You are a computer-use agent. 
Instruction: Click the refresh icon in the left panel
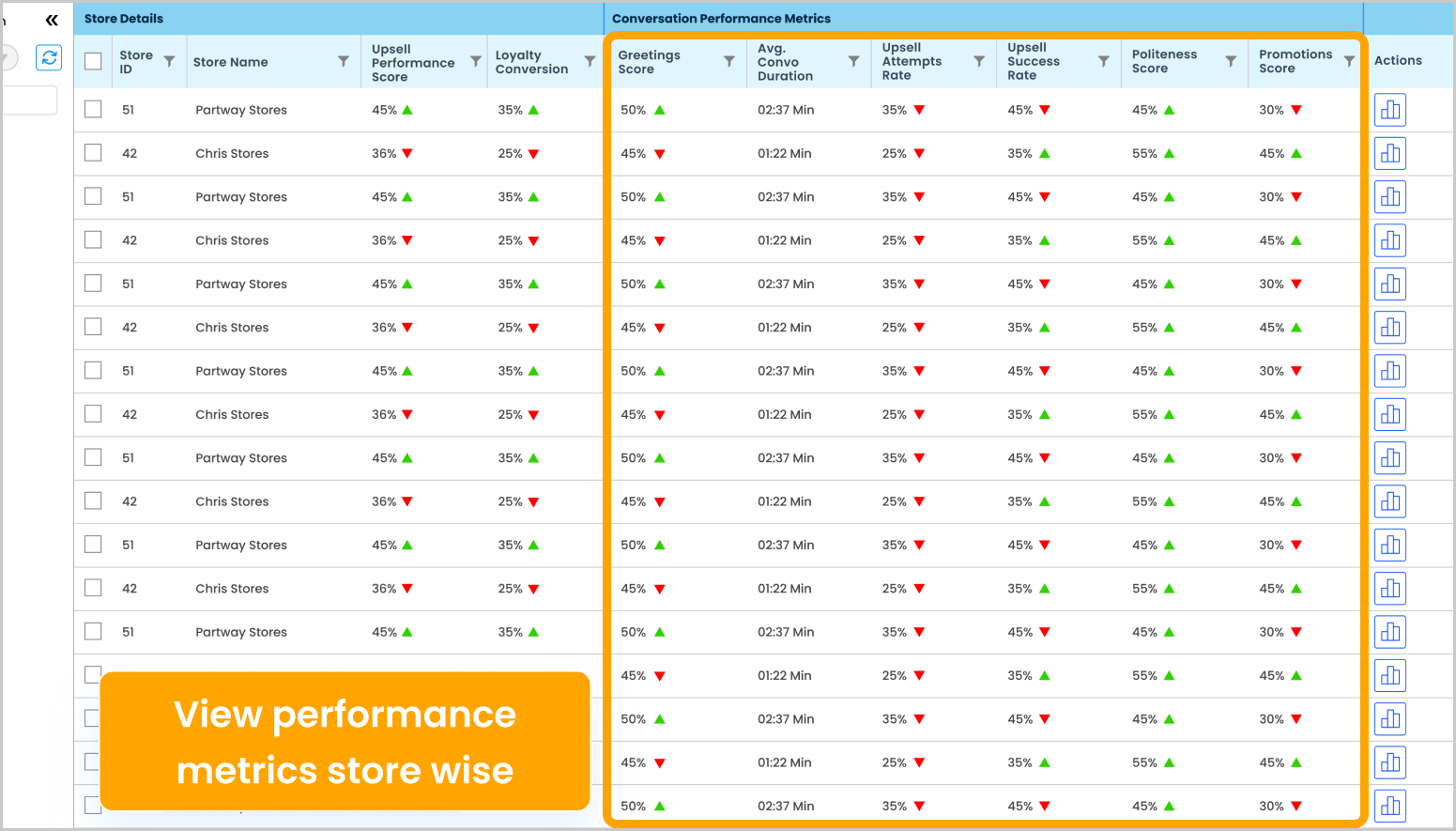[x=49, y=58]
